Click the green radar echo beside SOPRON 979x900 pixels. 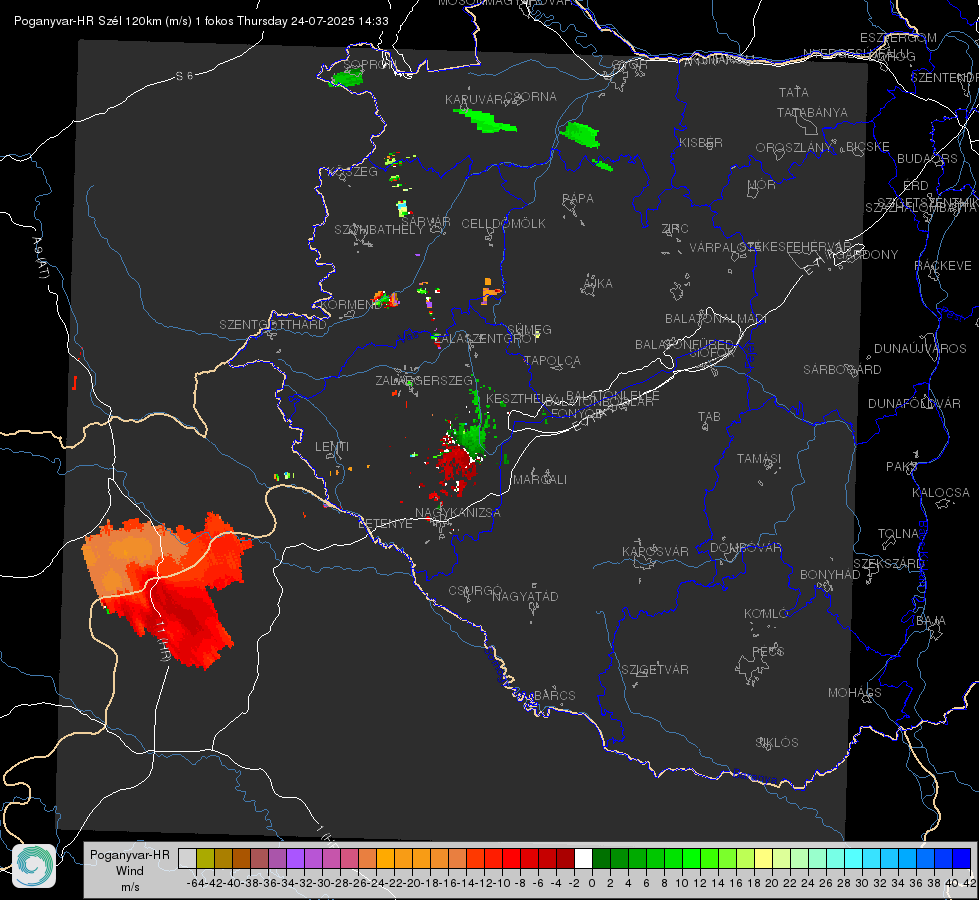pos(347,79)
